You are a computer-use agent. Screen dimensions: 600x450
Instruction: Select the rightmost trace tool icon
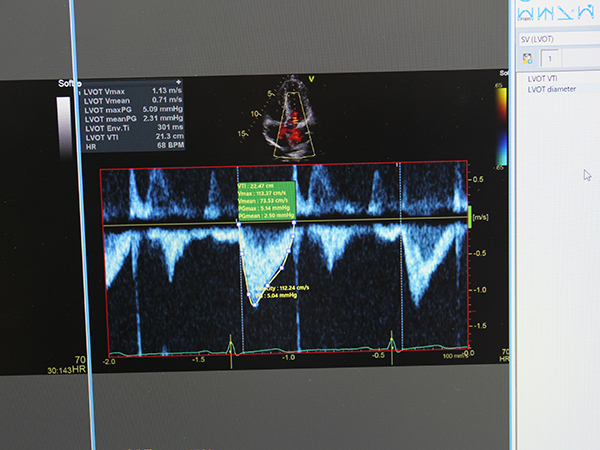coord(585,11)
